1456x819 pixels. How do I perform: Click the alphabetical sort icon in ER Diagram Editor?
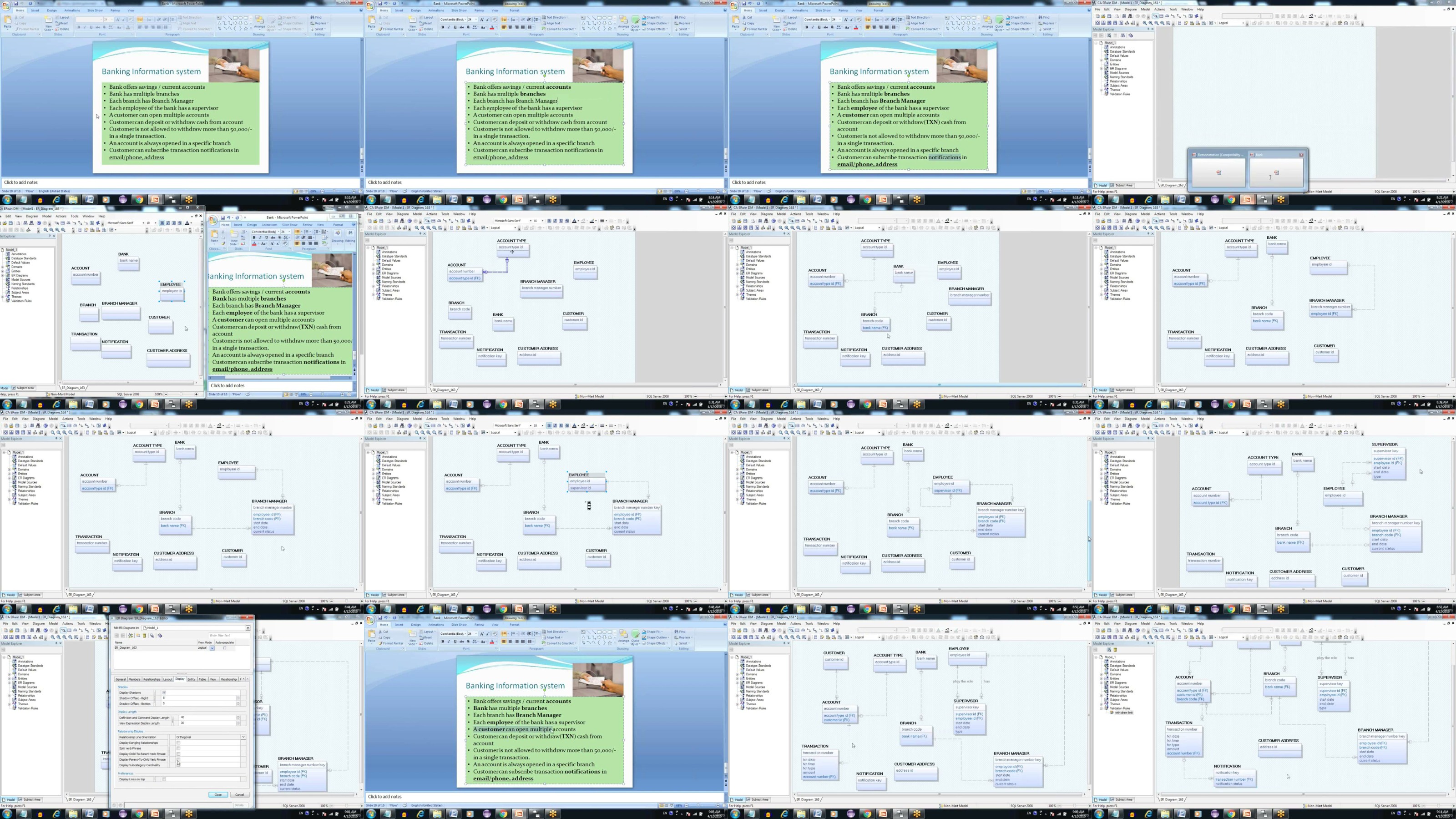[x=131, y=636]
